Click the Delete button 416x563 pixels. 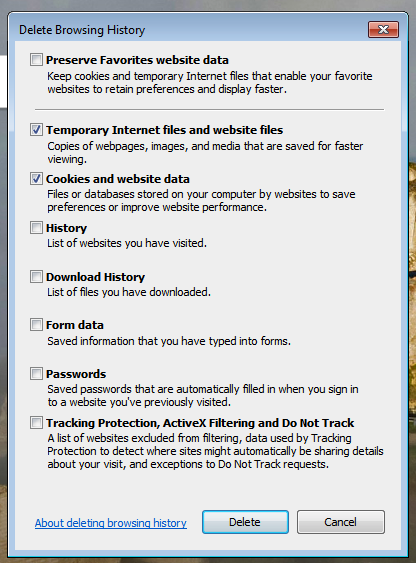(x=245, y=522)
